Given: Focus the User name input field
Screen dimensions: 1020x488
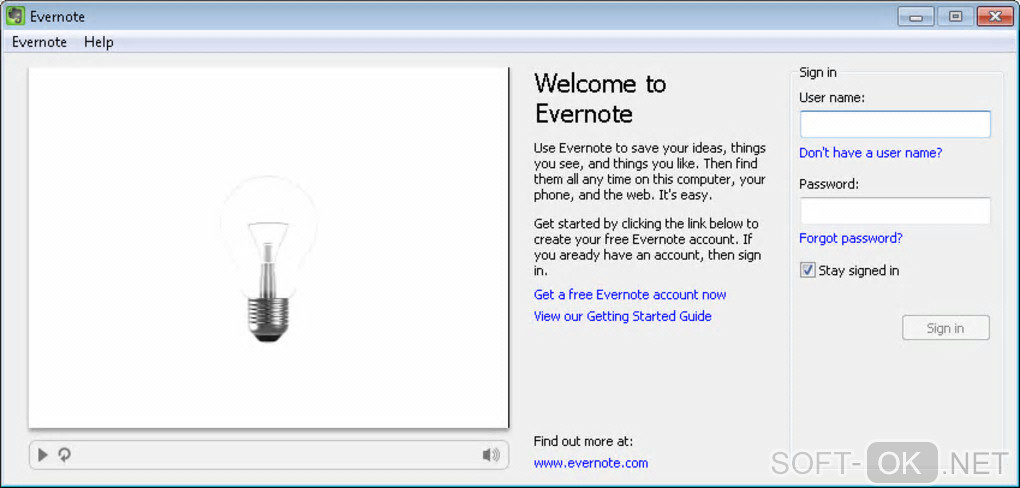Looking at the screenshot, I should point(895,124).
